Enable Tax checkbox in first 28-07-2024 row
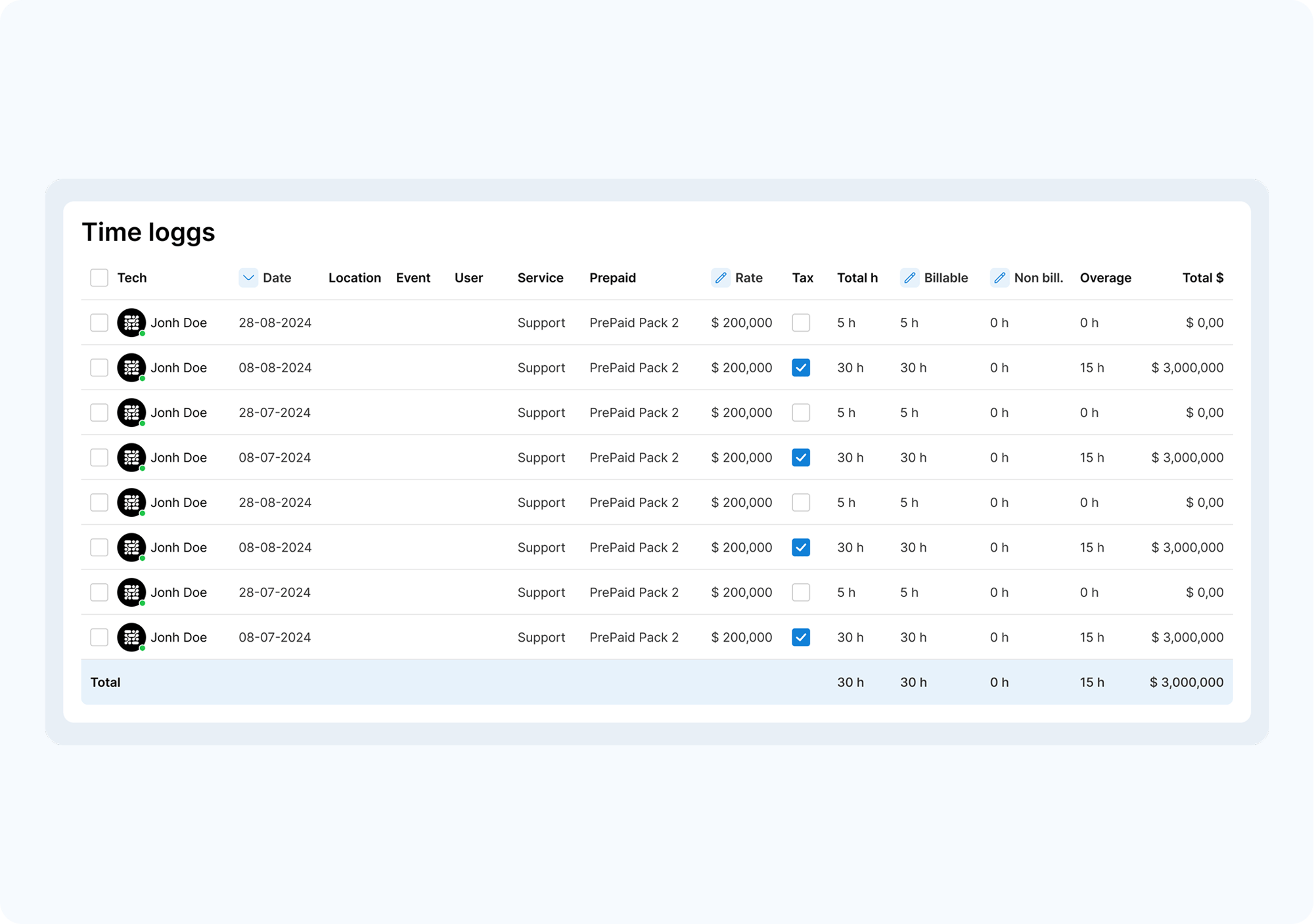Image resolution: width=1314 pixels, height=924 pixels. click(x=801, y=412)
